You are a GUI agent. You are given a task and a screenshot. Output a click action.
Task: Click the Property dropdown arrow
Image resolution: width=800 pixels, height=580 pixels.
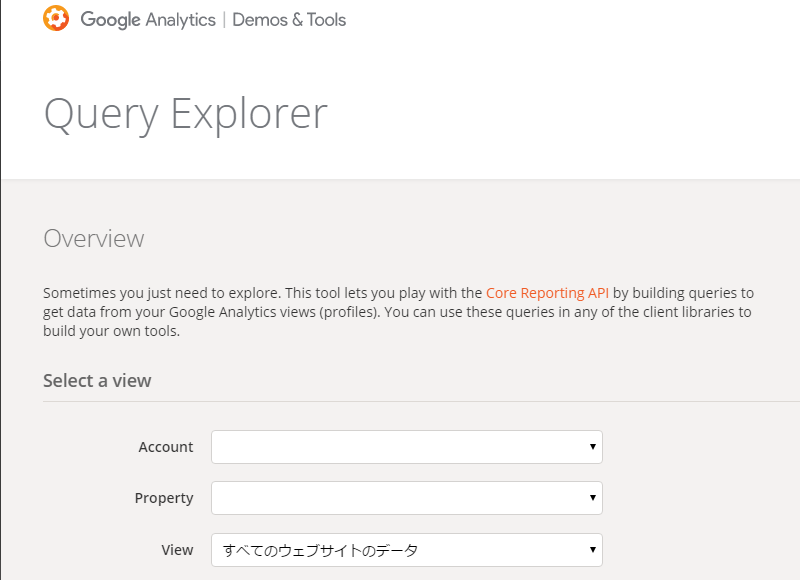pyautogui.click(x=593, y=498)
